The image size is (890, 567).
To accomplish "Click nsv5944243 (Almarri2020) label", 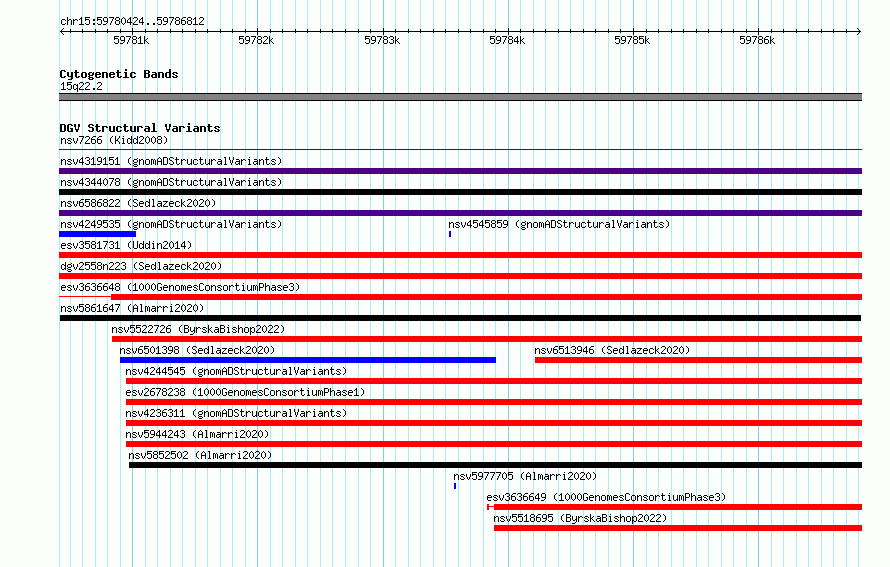I will (x=197, y=434).
